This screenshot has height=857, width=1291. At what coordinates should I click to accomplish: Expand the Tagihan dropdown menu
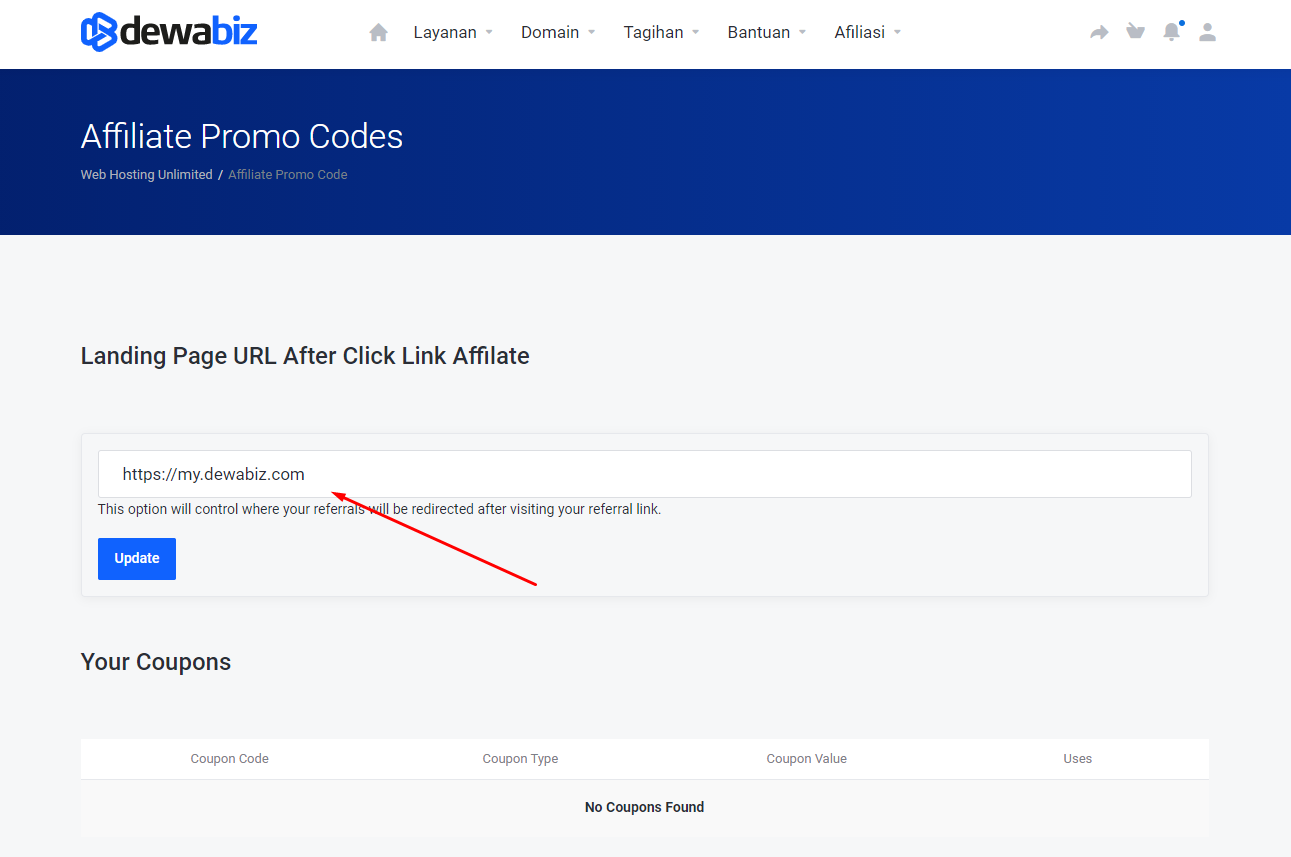[661, 33]
